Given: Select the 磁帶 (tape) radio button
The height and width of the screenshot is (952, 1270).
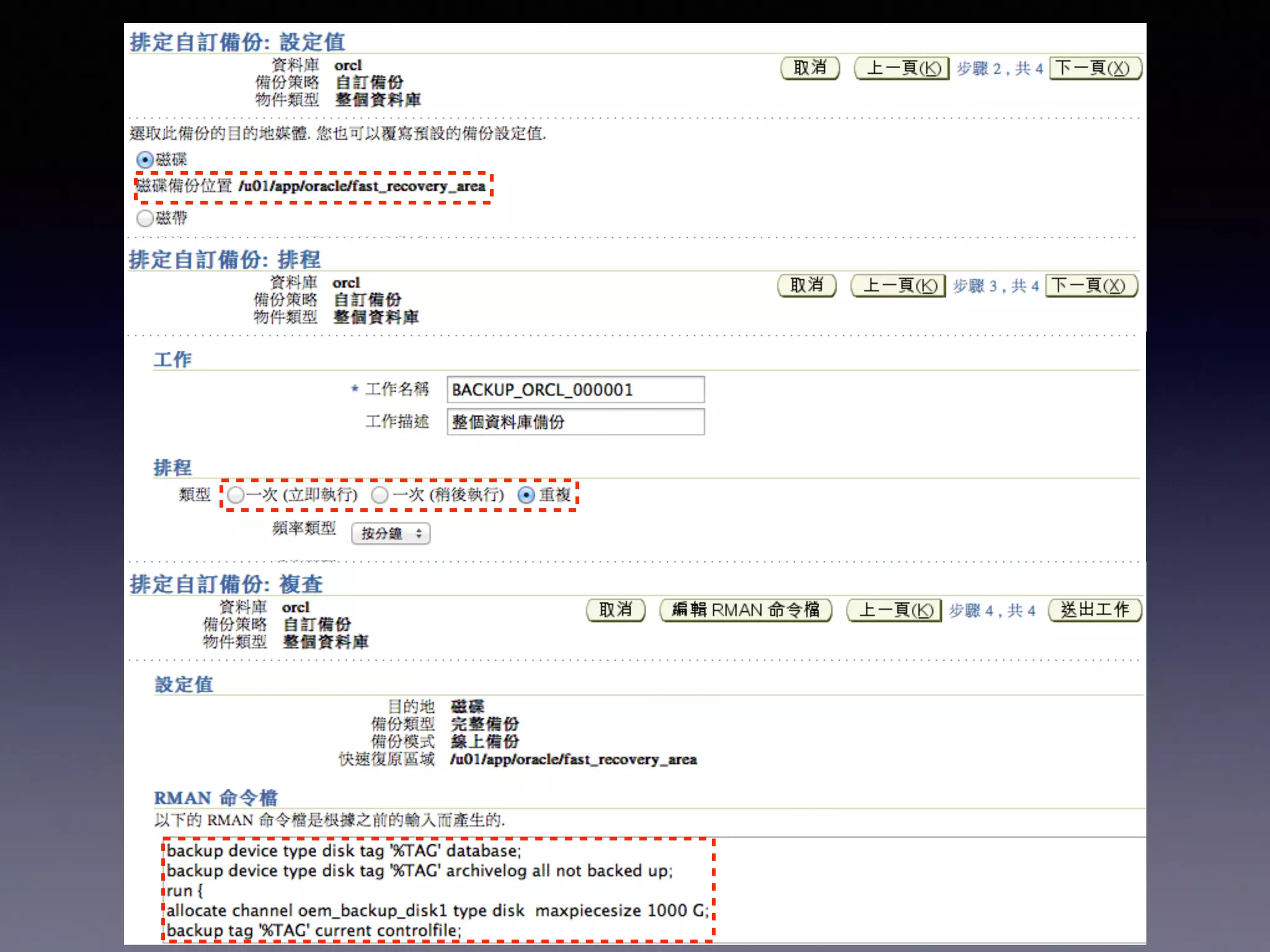Looking at the screenshot, I should (x=144, y=218).
